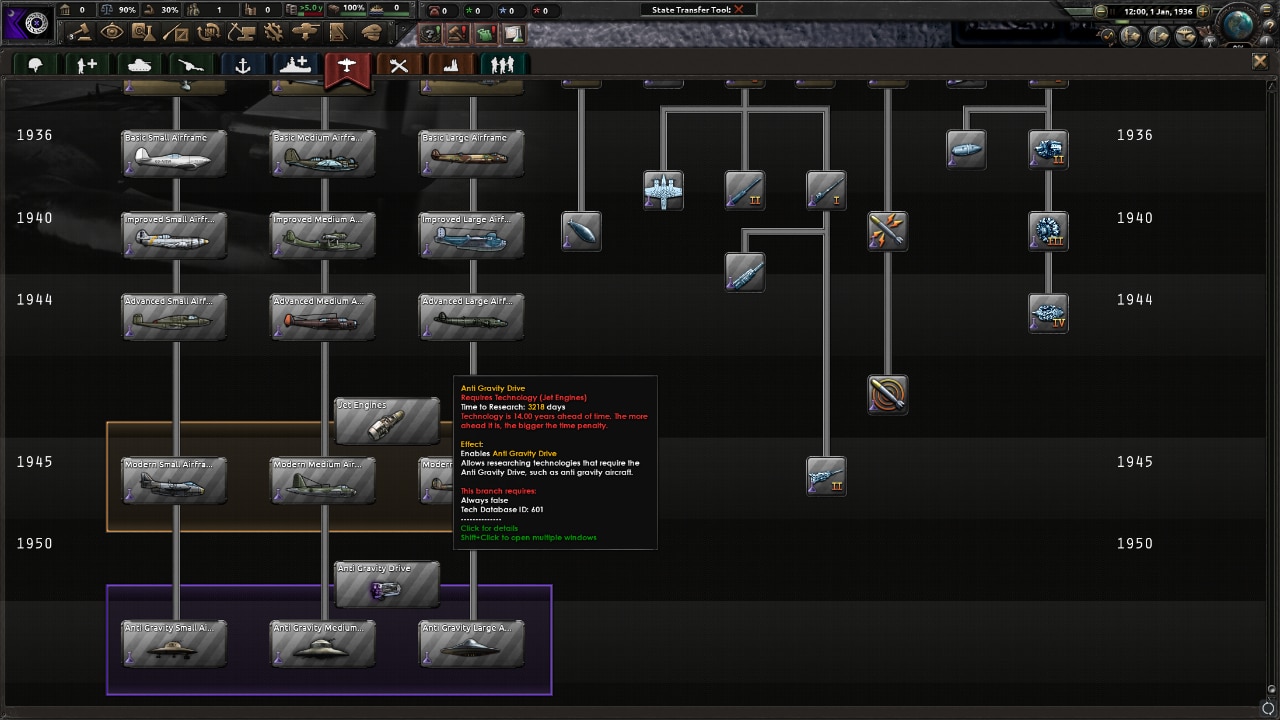
Task: Switch to the Support Companies research tab
Action: 87,65
